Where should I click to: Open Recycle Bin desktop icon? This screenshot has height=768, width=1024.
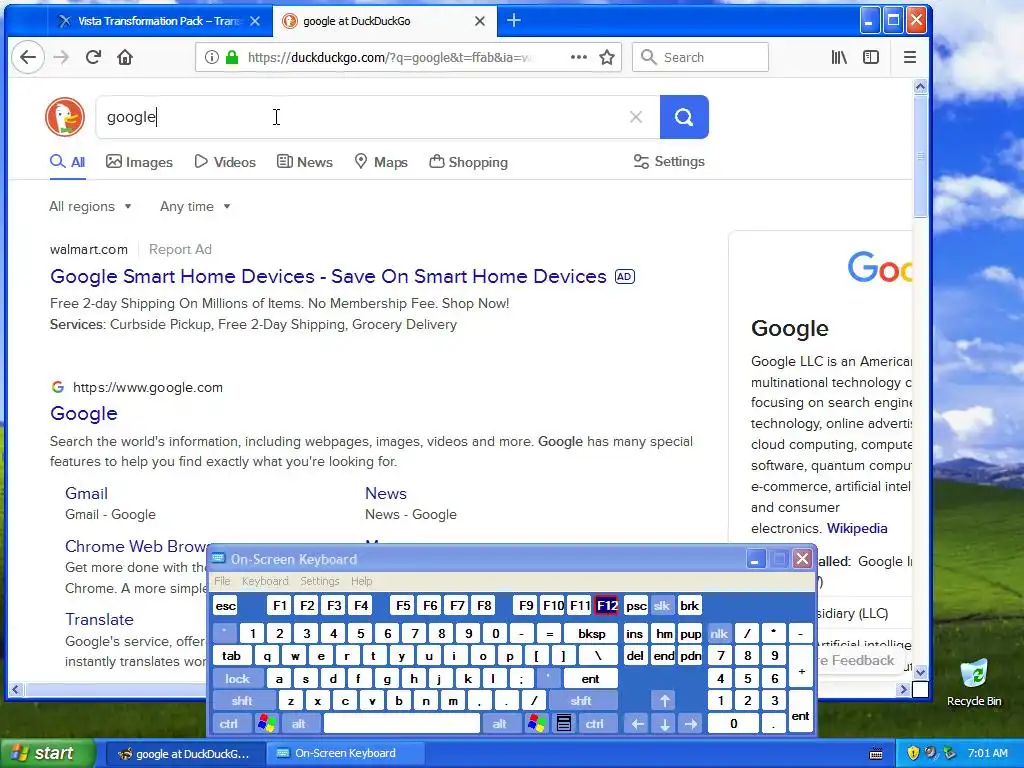tap(974, 682)
